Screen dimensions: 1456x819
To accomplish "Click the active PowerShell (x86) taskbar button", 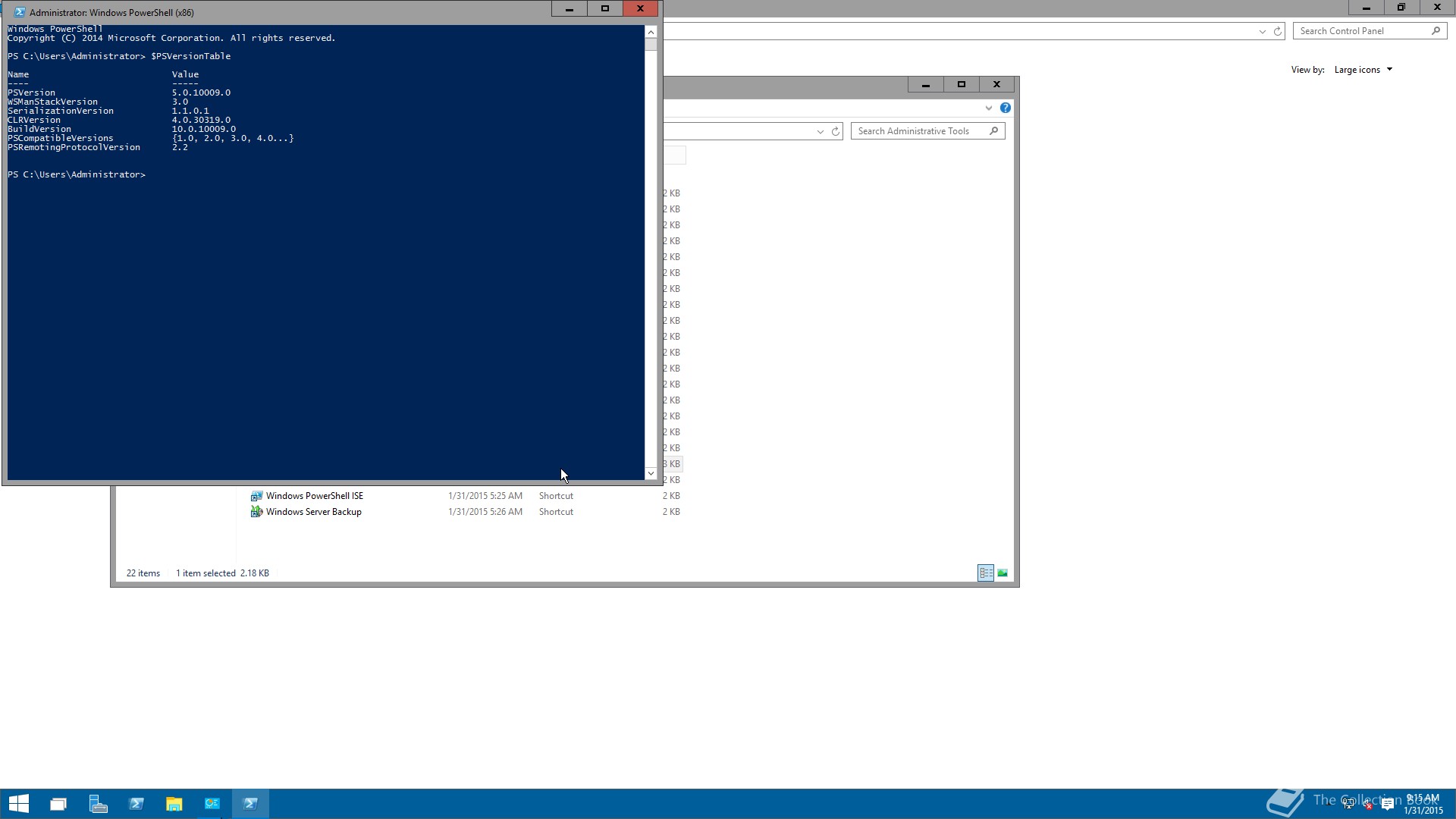I will tap(250, 804).
